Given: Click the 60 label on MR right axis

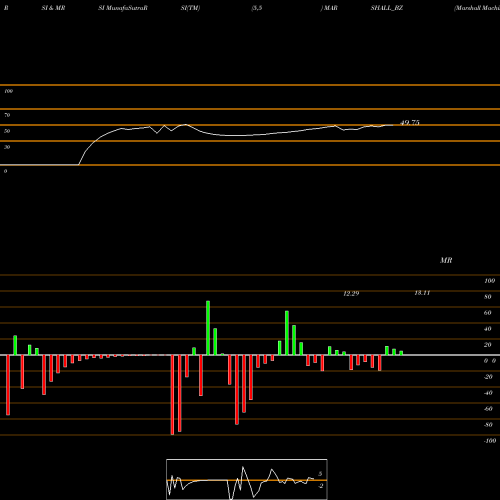Looking at the screenshot, I should coord(488,313).
